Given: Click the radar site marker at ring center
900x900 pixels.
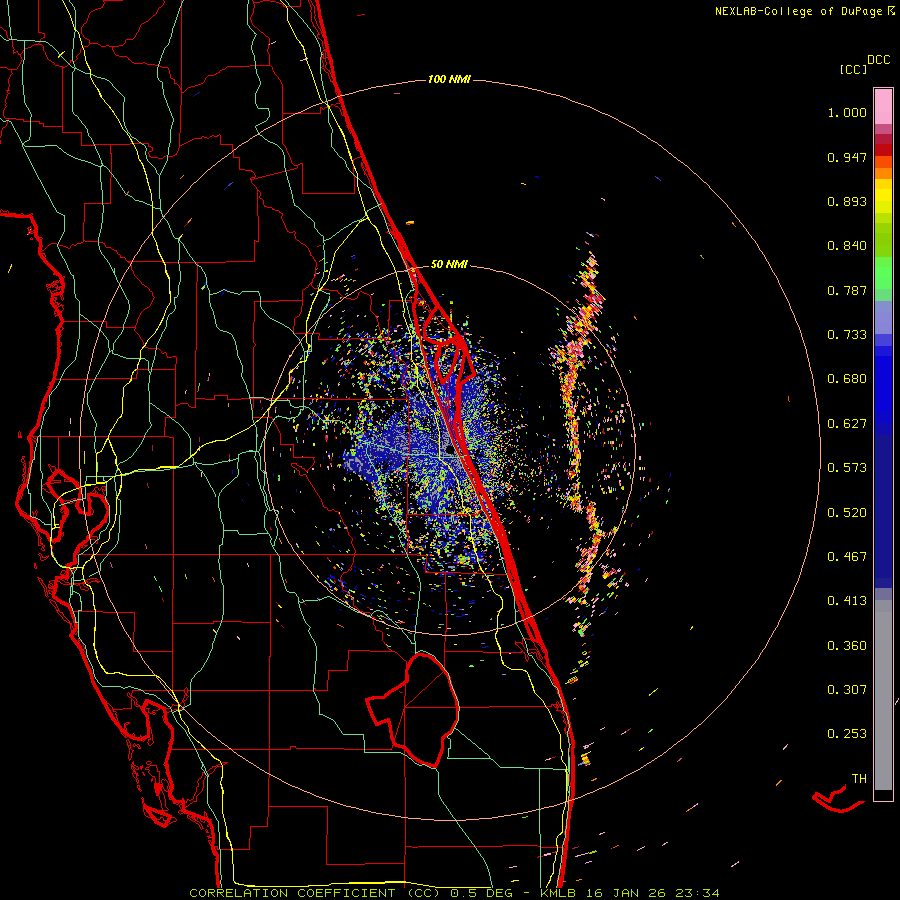Looking at the screenshot, I should click(x=450, y=451).
